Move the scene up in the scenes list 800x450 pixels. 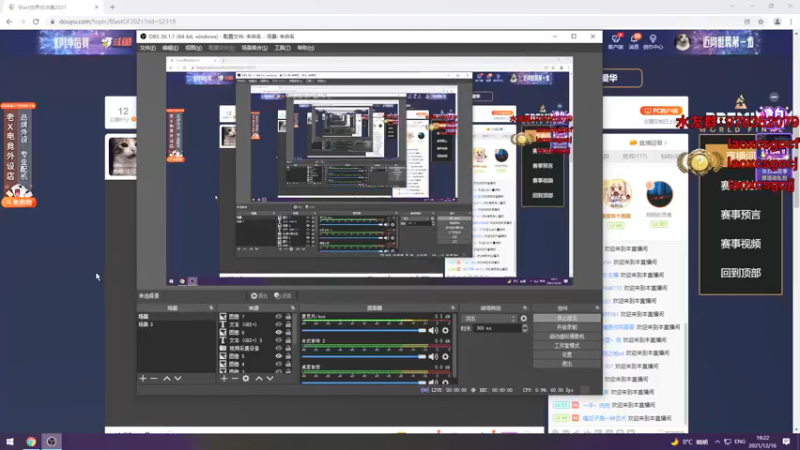(167, 379)
